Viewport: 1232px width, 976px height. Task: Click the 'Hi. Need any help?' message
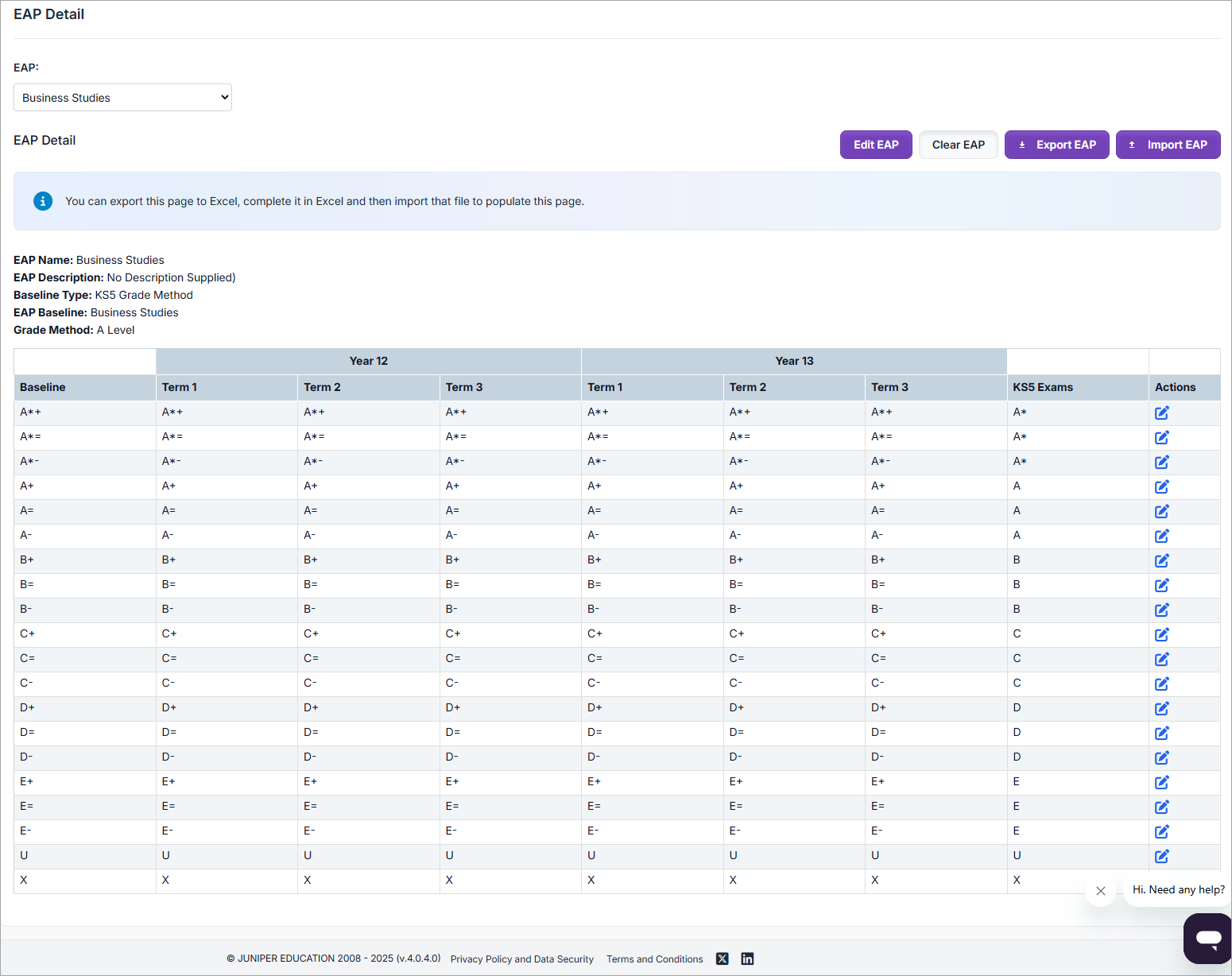click(1178, 889)
